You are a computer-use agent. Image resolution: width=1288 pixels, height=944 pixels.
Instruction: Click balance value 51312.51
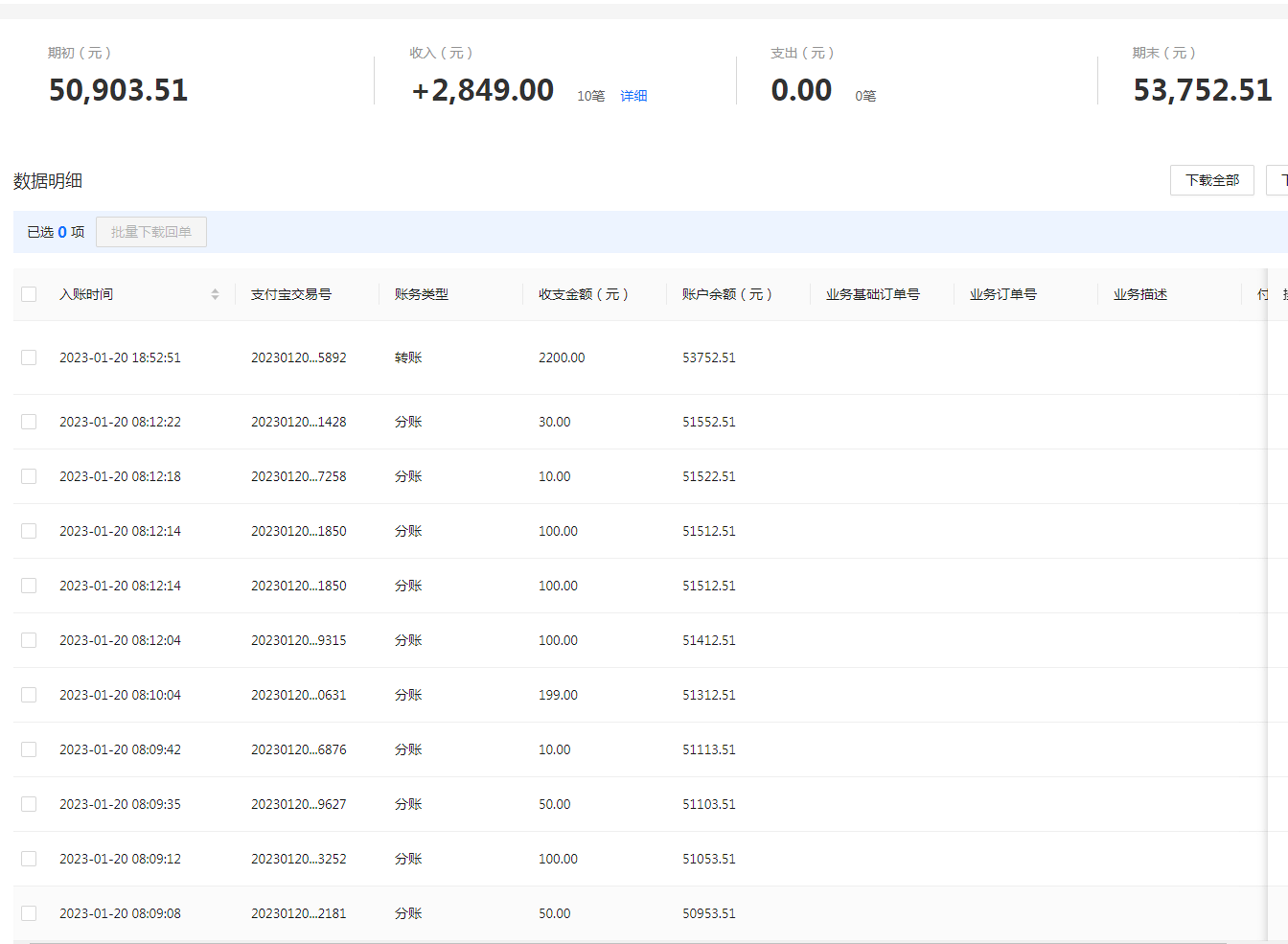pyautogui.click(x=709, y=695)
